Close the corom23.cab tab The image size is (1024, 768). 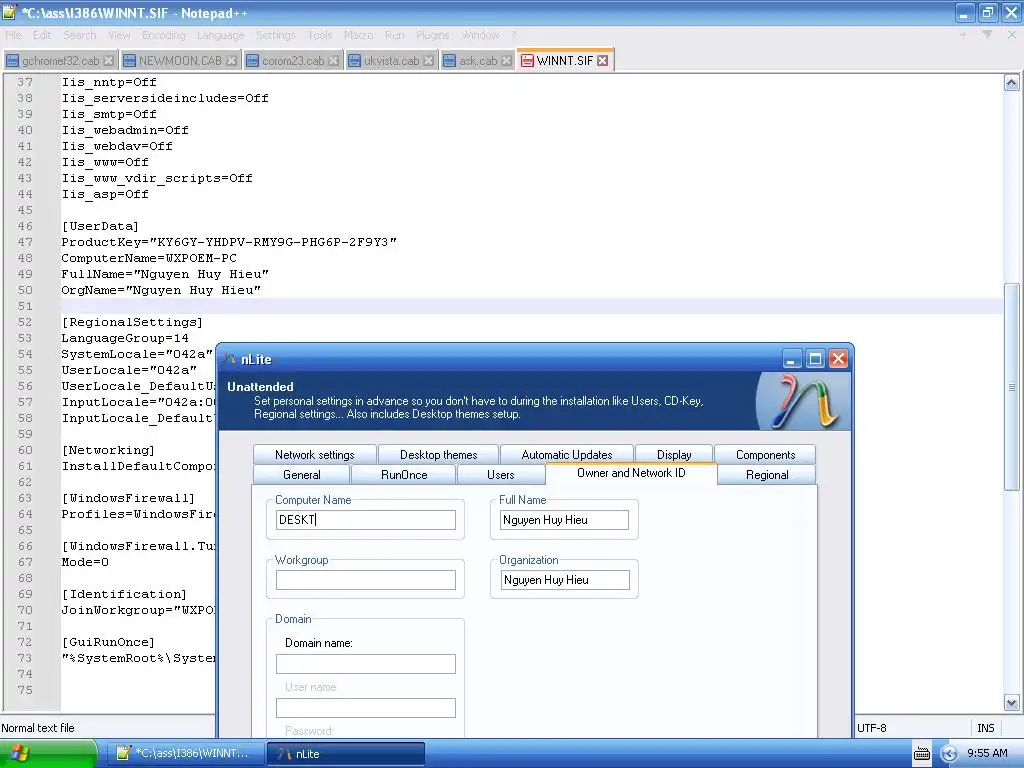[x=334, y=61]
